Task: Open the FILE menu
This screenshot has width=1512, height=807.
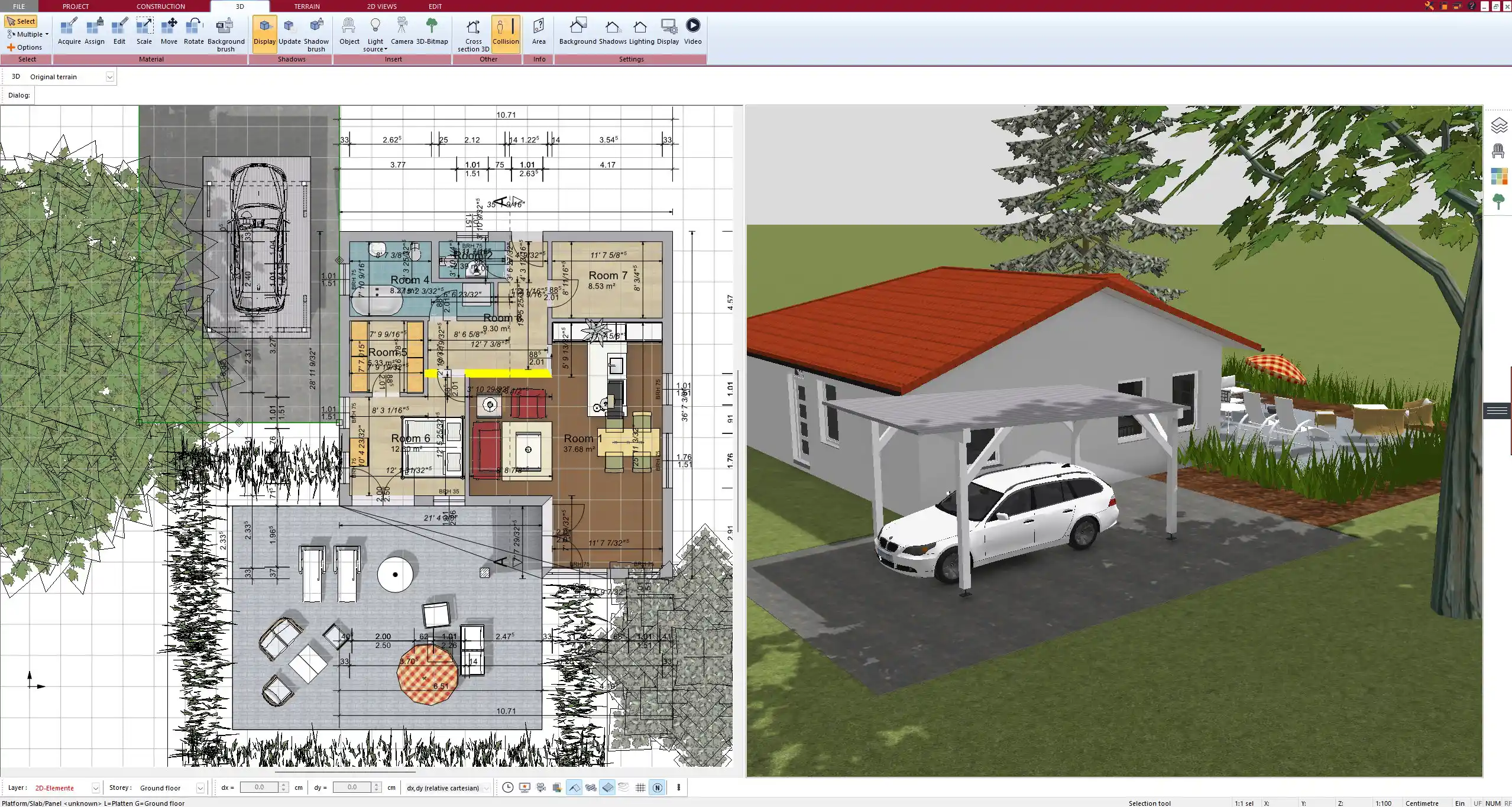Action: coord(19,7)
